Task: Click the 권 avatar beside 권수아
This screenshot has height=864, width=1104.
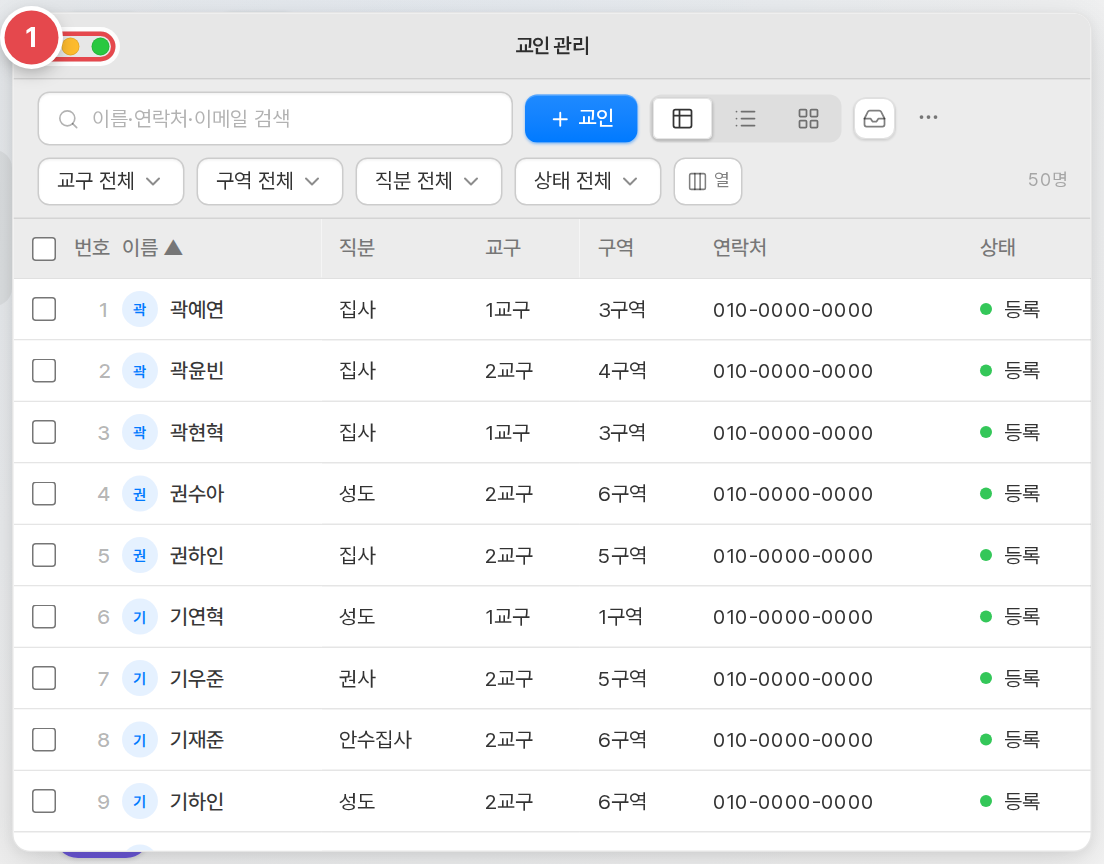Action: (x=139, y=494)
